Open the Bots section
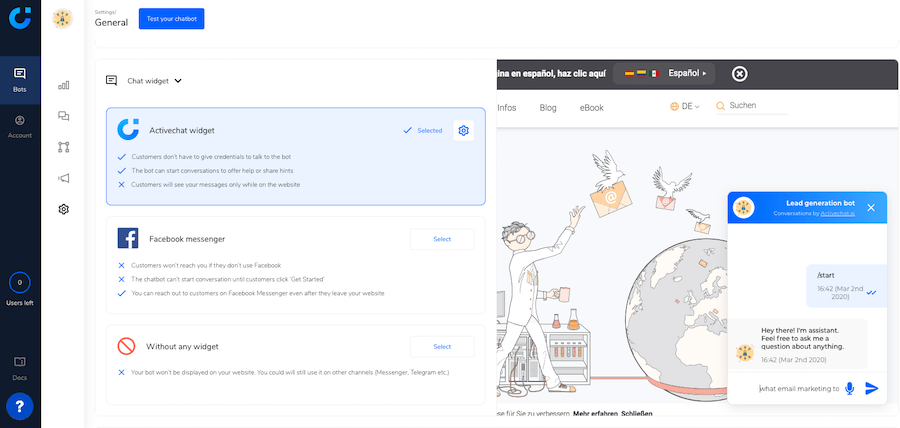900x428 pixels. point(20,80)
